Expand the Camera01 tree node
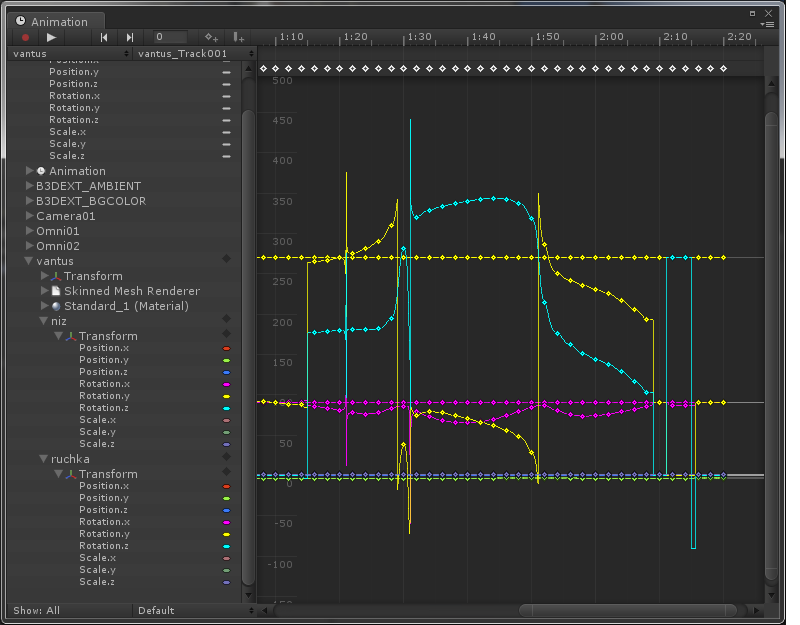The height and width of the screenshot is (625, 800). [29, 216]
